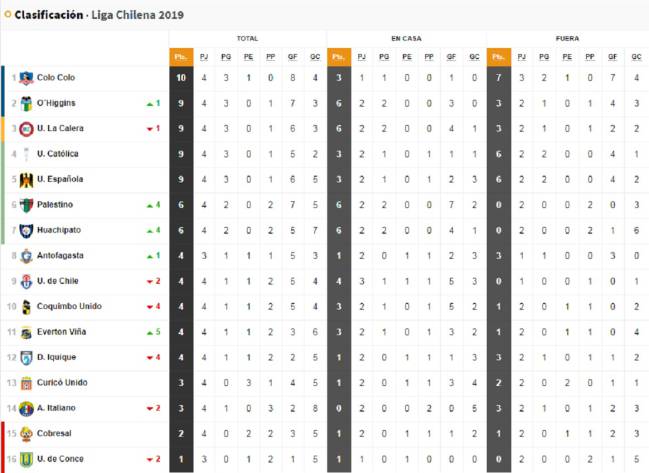Click the U. La Calera crest
The height and width of the screenshot is (473, 649).
(x=27, y=129)
